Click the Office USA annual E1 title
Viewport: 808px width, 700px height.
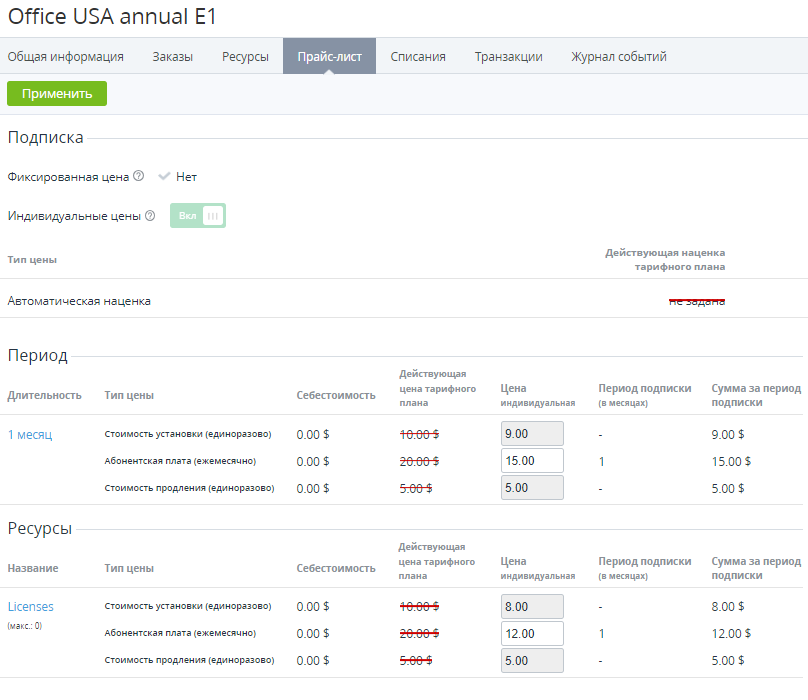112,16
